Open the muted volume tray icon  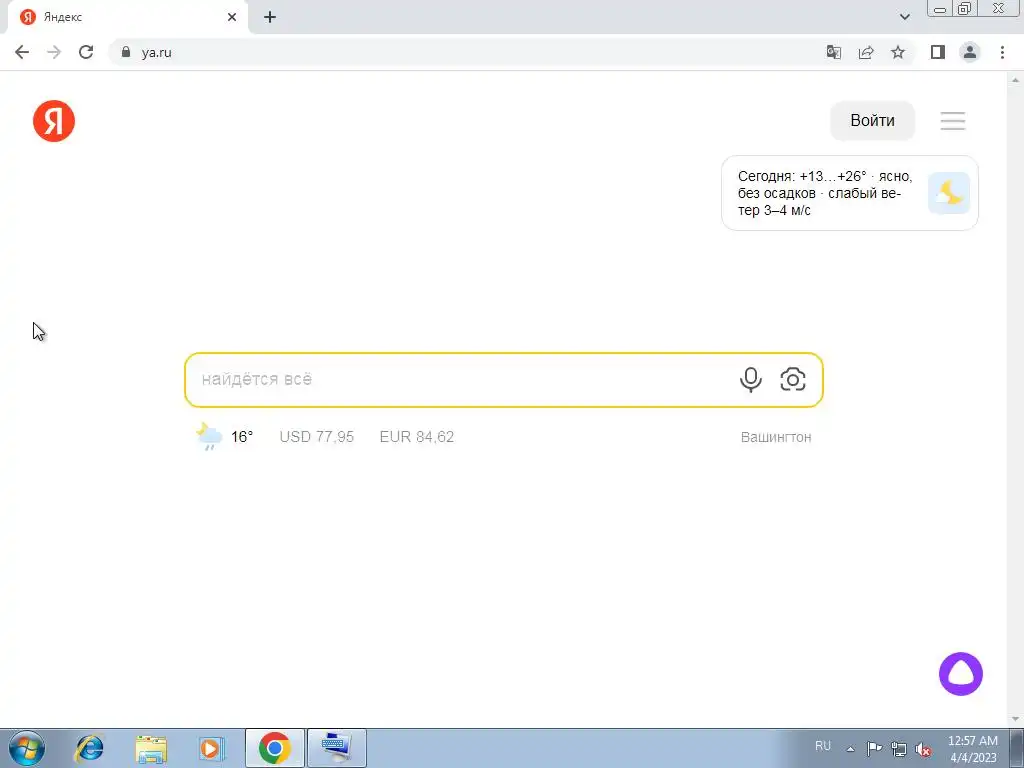click(x=923, y=749)
